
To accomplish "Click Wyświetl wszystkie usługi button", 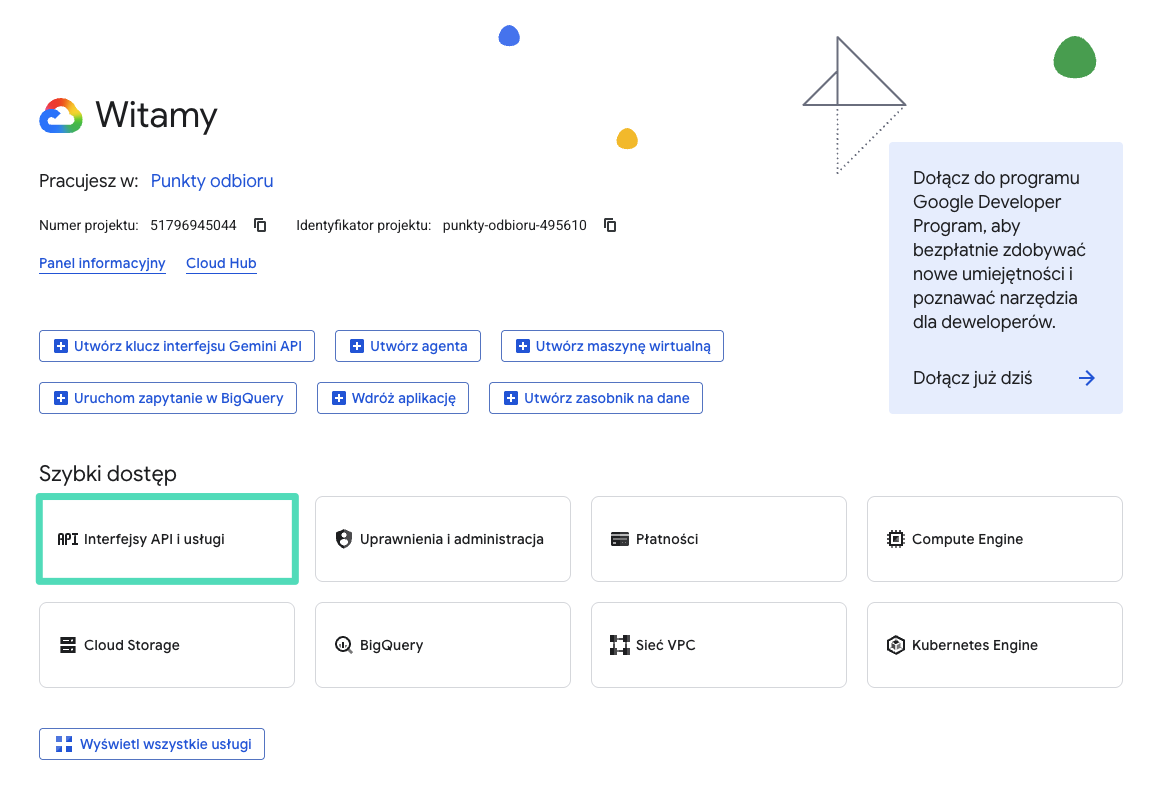I will 152,744.
